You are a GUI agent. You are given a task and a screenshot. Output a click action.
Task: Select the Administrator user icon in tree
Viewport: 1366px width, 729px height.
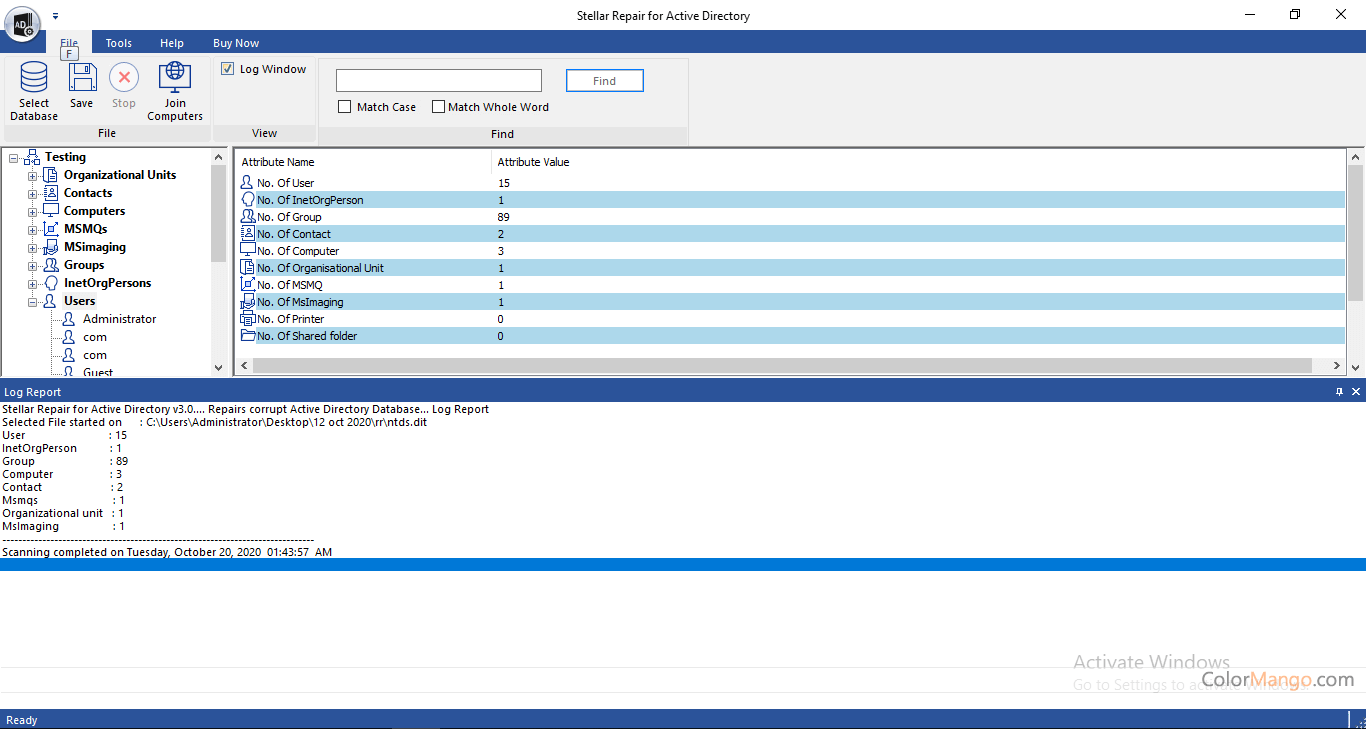(x=69, y=319)
